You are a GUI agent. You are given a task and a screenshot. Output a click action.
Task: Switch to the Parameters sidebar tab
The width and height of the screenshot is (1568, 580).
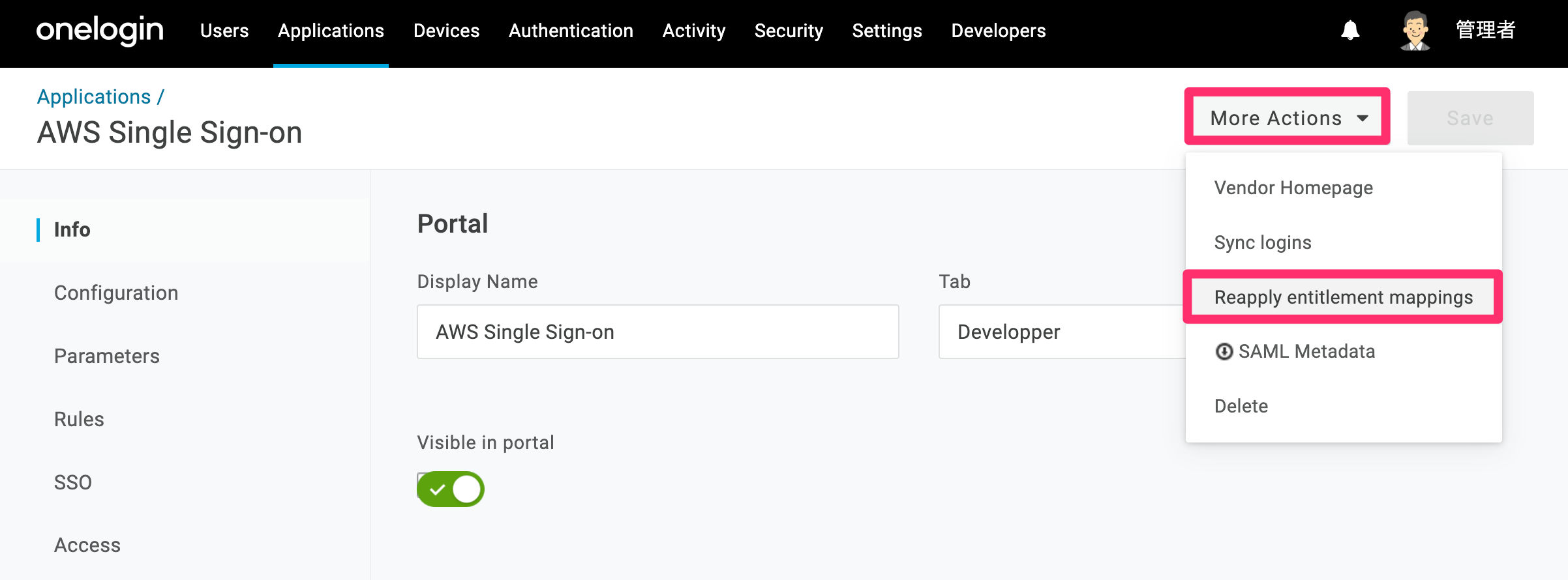[107, 356]
